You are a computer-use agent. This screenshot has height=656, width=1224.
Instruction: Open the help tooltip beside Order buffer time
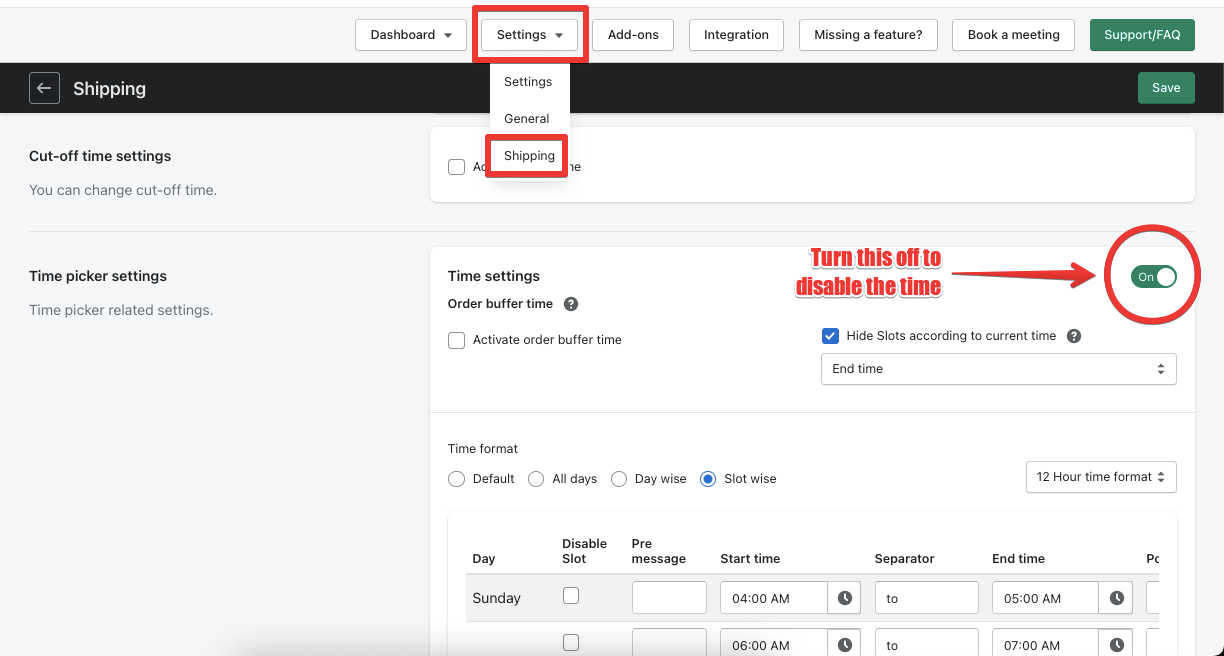click(x=570, y=304)
